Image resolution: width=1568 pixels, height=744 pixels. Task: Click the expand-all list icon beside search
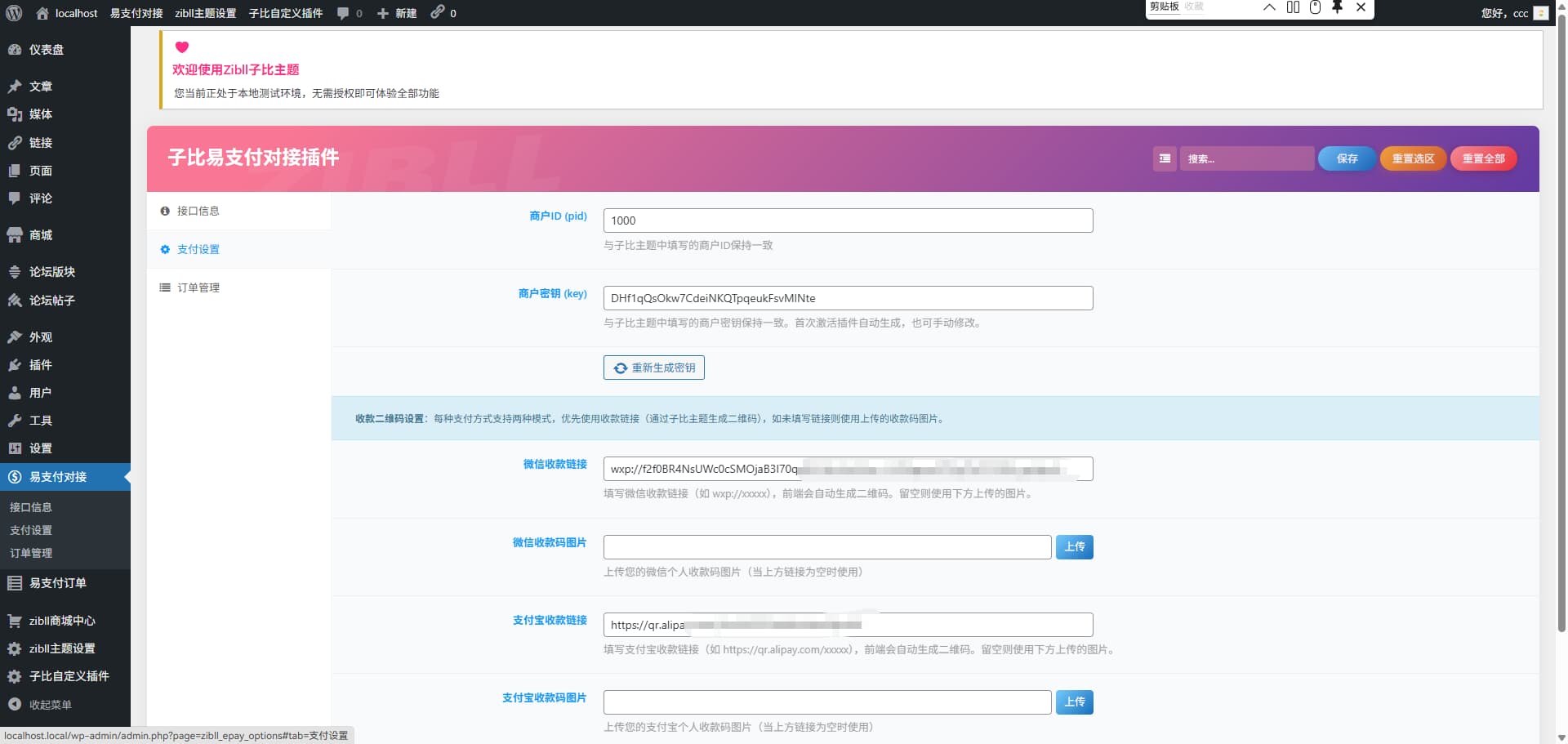coord(1165,158)
